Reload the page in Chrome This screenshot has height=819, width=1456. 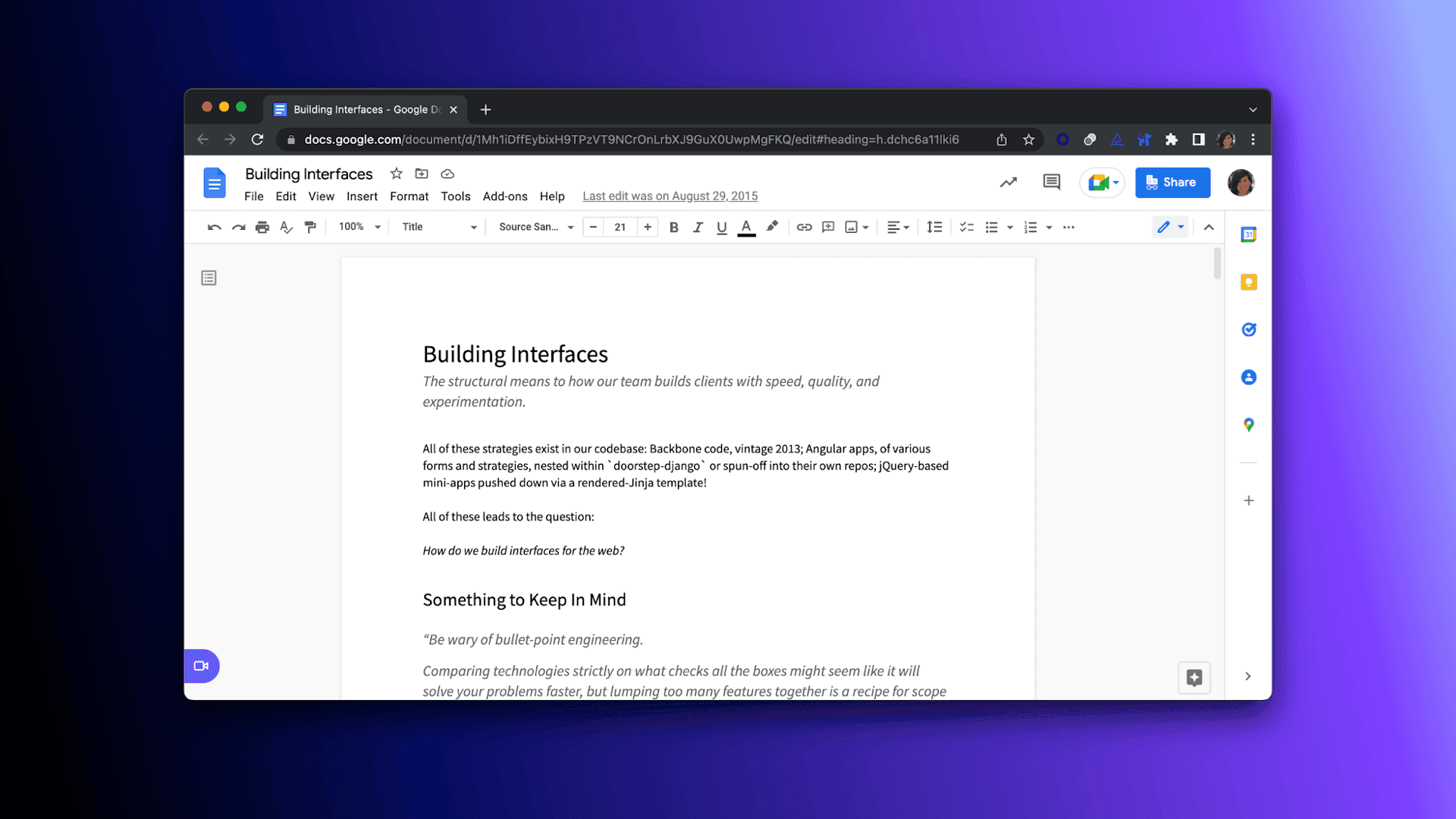click(257, 140)
